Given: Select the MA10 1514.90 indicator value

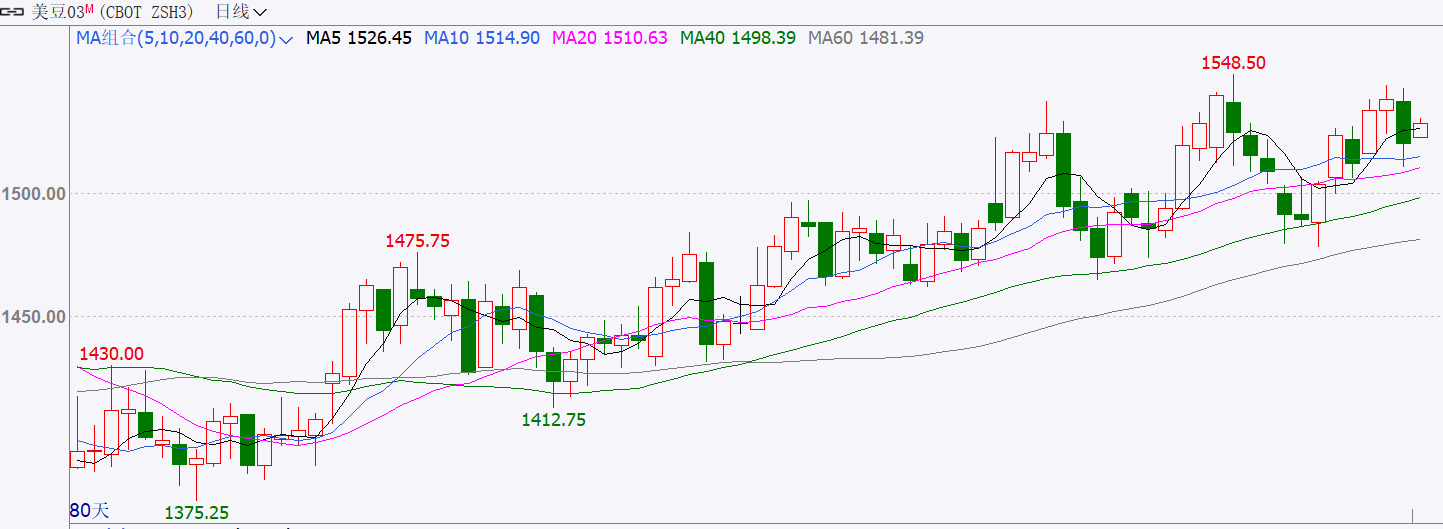Looking at the screenshot, I should click(x=482, y=38).
